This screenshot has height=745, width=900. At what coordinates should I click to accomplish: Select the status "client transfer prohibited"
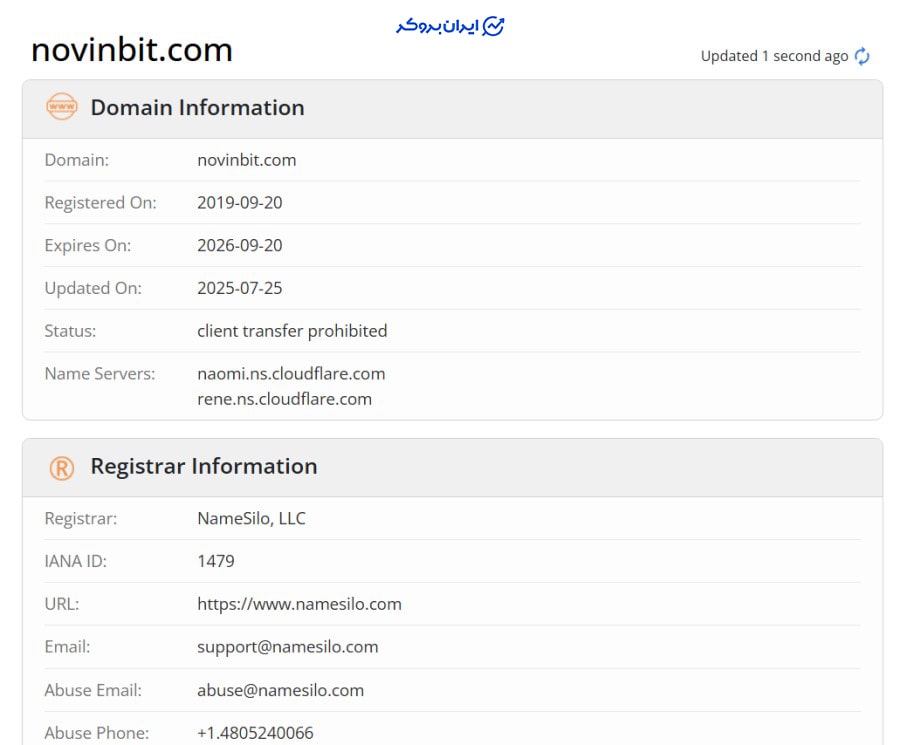tap(292, 331)
